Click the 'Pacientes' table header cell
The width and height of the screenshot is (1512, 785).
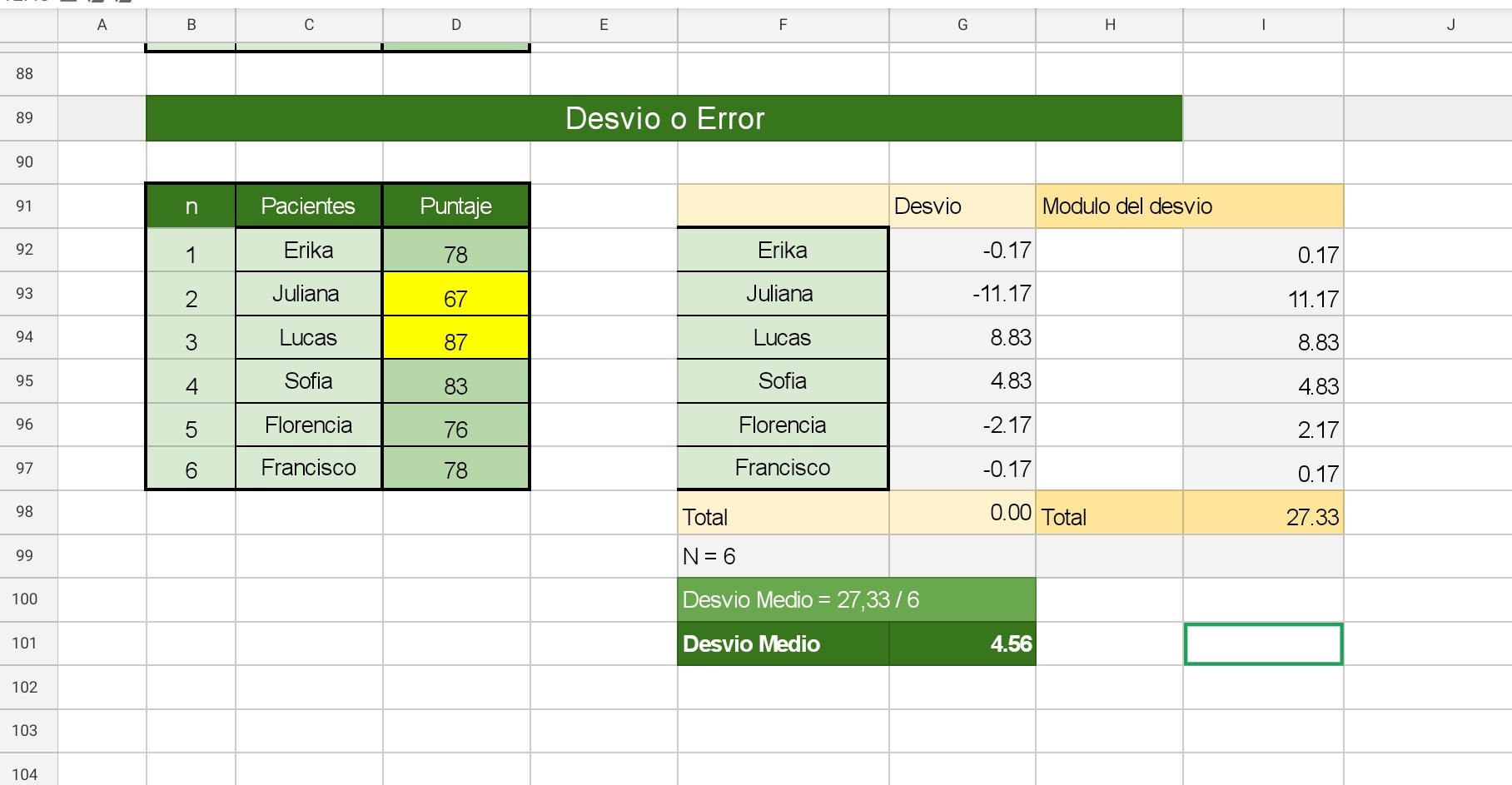(x=308, y=206)
